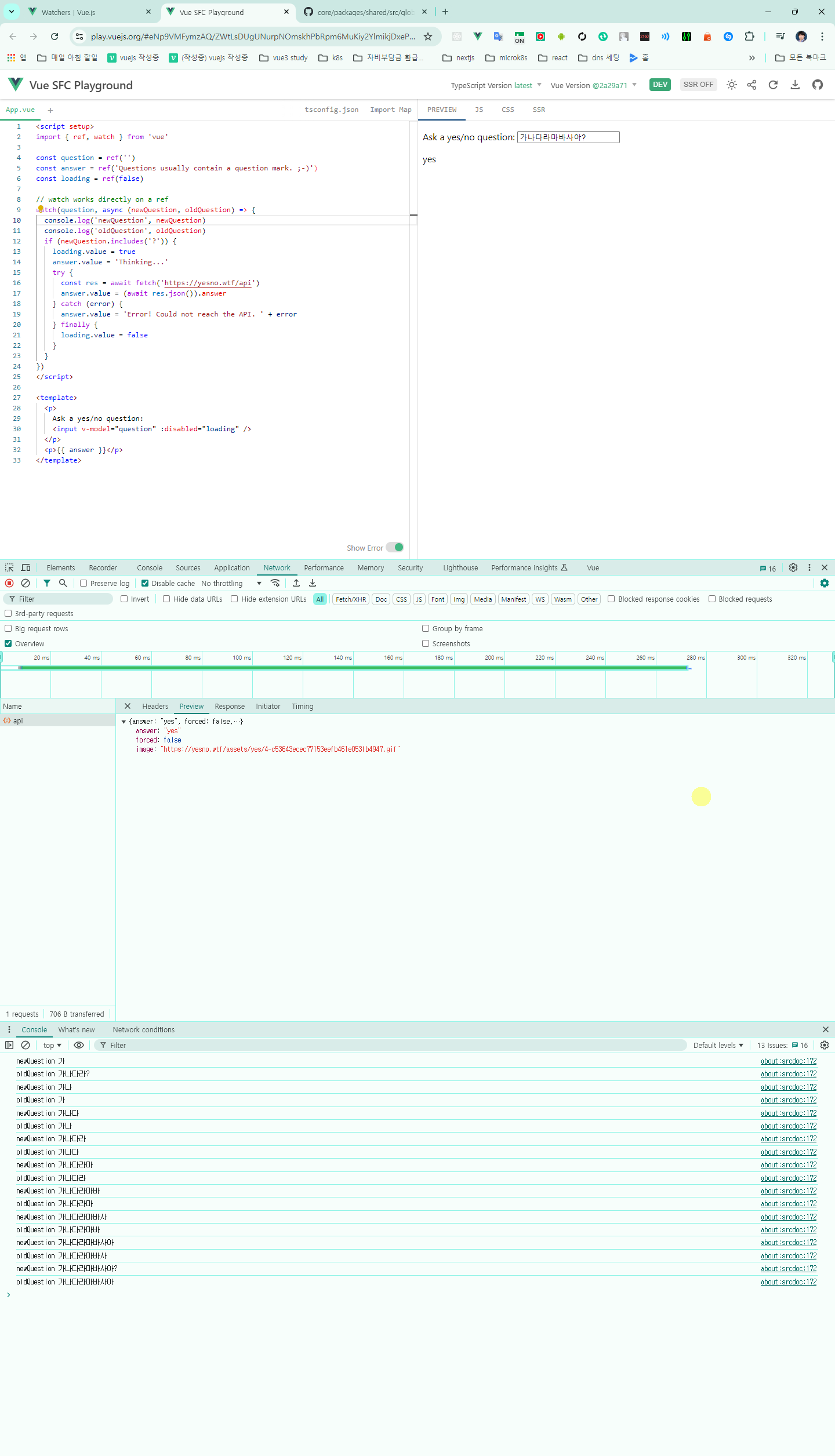835x1456 pixels.
Task: Click the 13 Issues counter
Action: 782,1045
